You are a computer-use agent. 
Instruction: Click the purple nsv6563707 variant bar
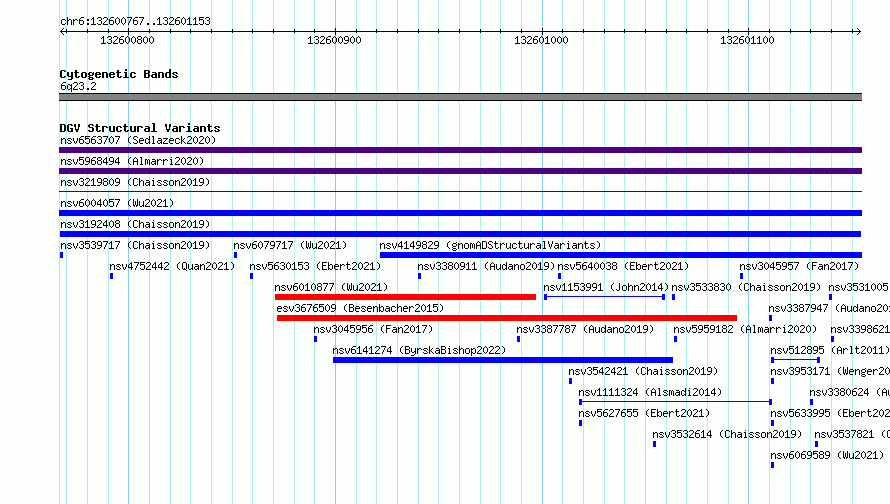[x=460, y=150]
